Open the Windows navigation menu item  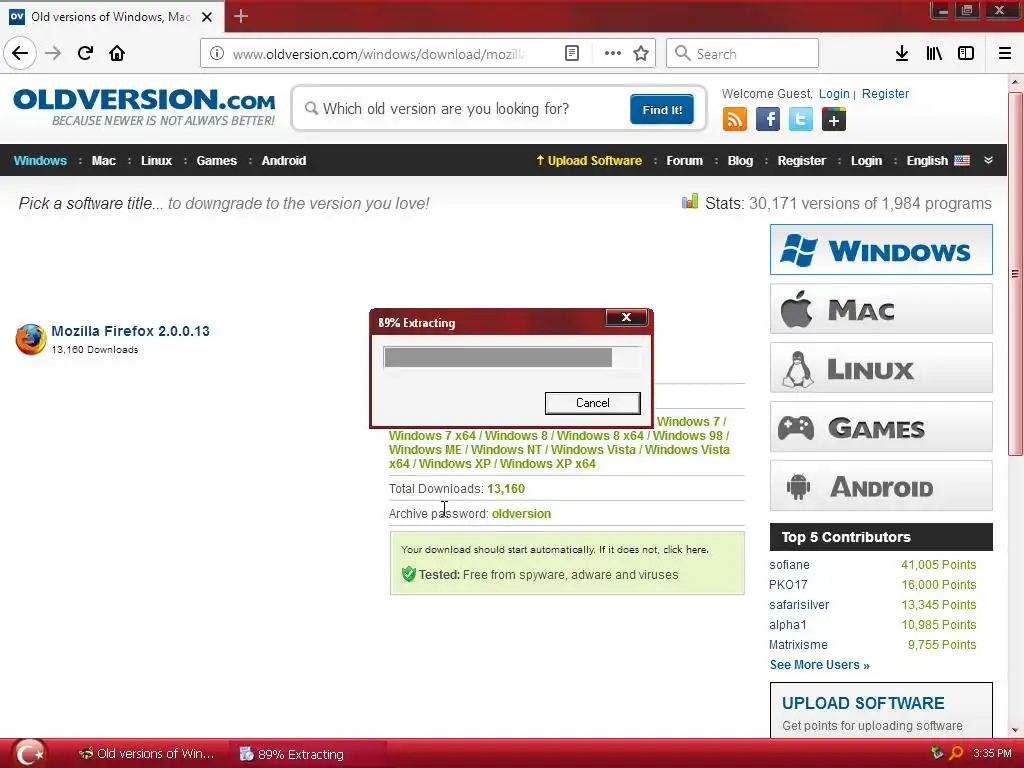[x=40, y=161]
